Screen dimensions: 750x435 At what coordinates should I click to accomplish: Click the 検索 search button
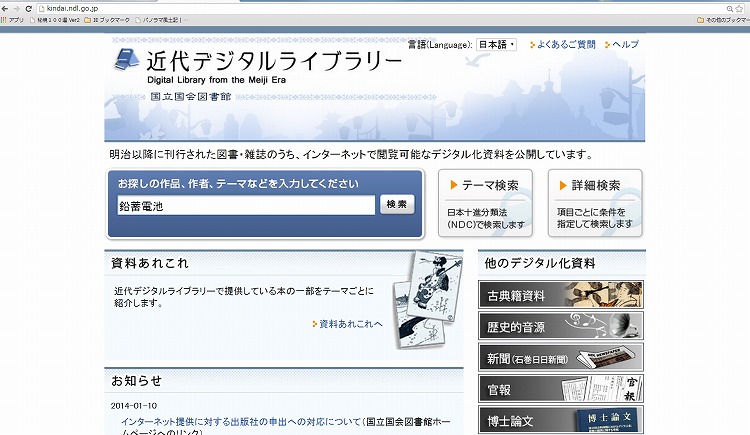point(397,204)
